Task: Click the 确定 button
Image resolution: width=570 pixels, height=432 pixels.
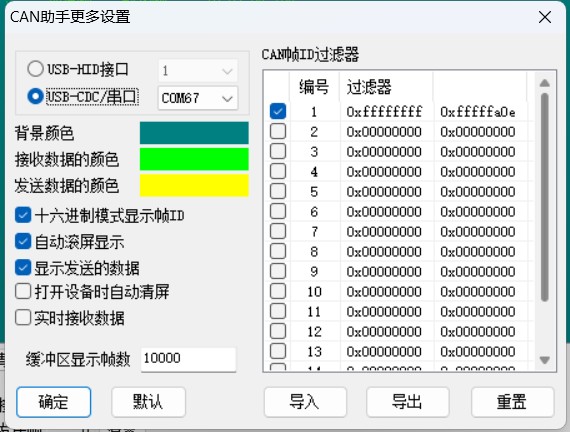Action: pos(53,402)
